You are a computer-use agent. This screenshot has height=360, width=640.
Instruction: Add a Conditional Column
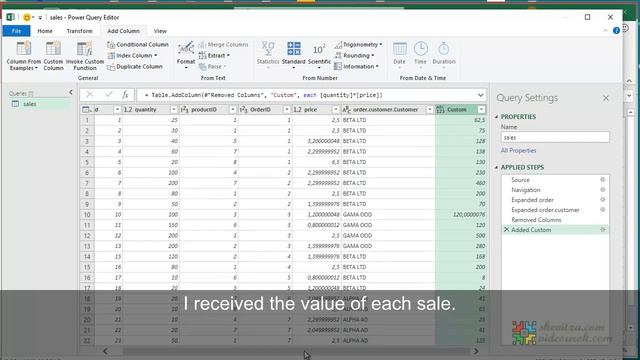pos(138,44)
